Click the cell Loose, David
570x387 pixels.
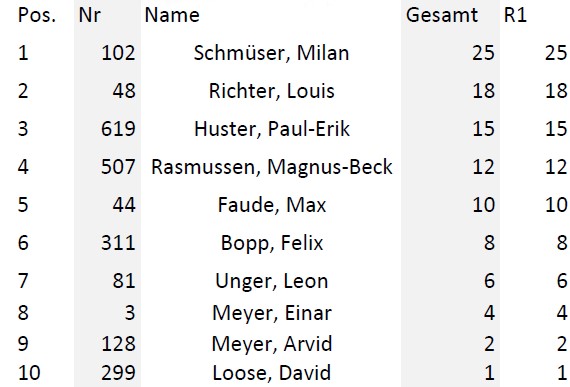[x=272, y=373]
